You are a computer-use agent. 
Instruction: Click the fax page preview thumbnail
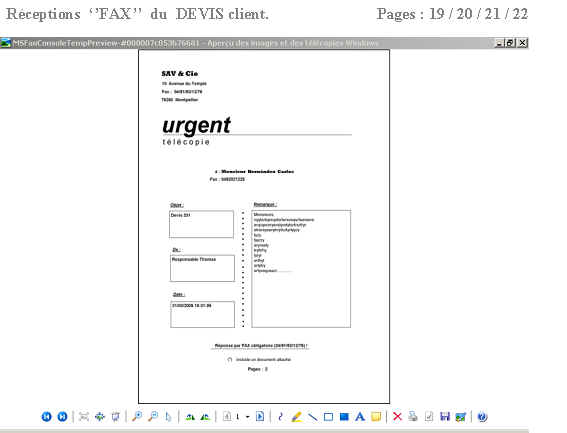[x=264, y=226]
